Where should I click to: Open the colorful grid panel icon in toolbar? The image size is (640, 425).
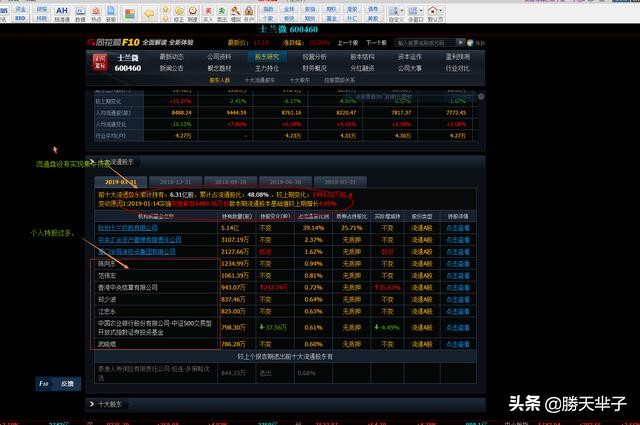coord(130,14)
